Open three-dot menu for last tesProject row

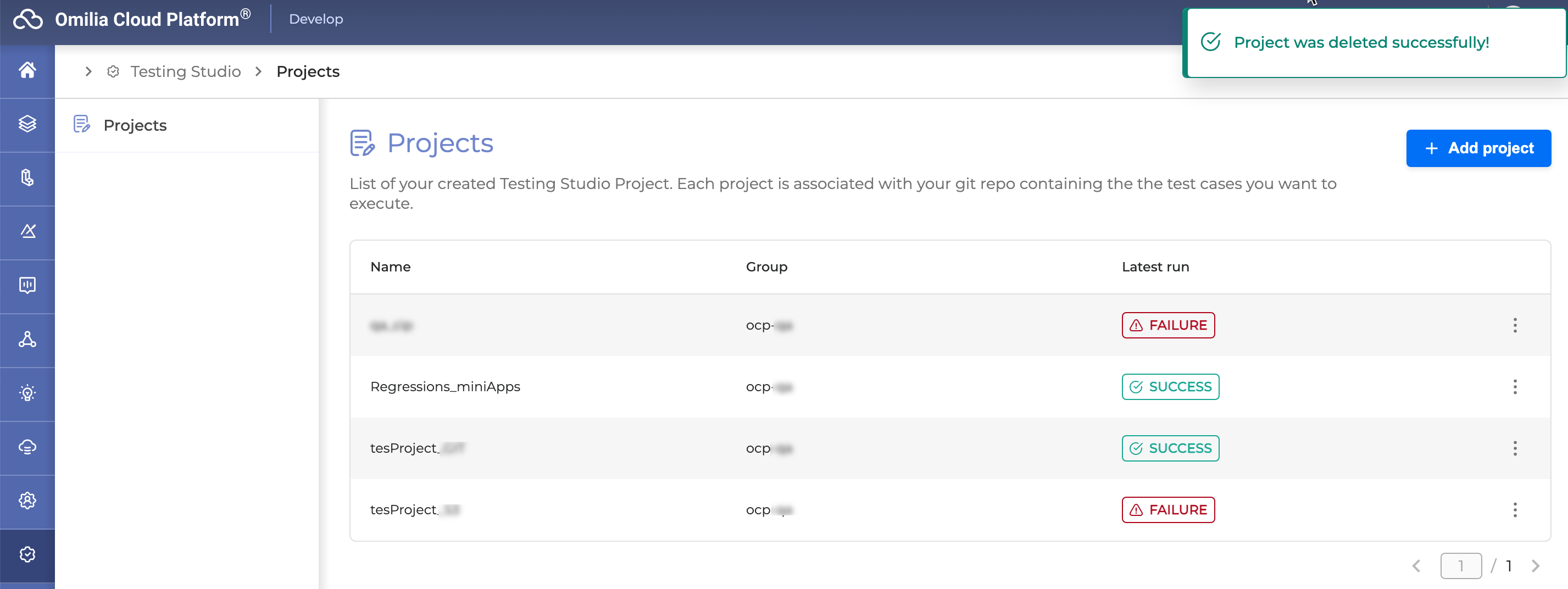[1515, 510]
